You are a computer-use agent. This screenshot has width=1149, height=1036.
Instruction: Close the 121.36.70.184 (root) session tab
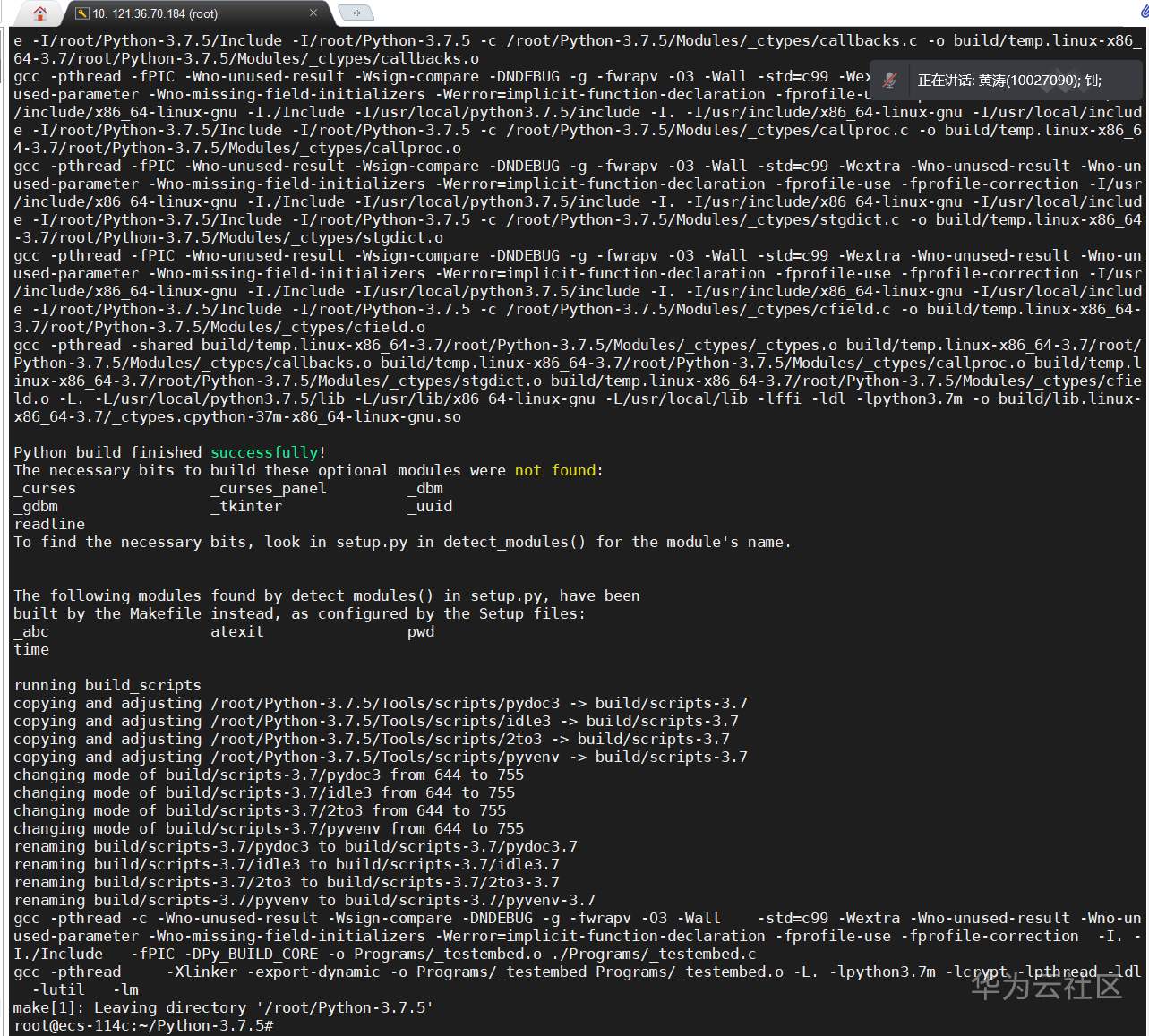click(313, 13)
